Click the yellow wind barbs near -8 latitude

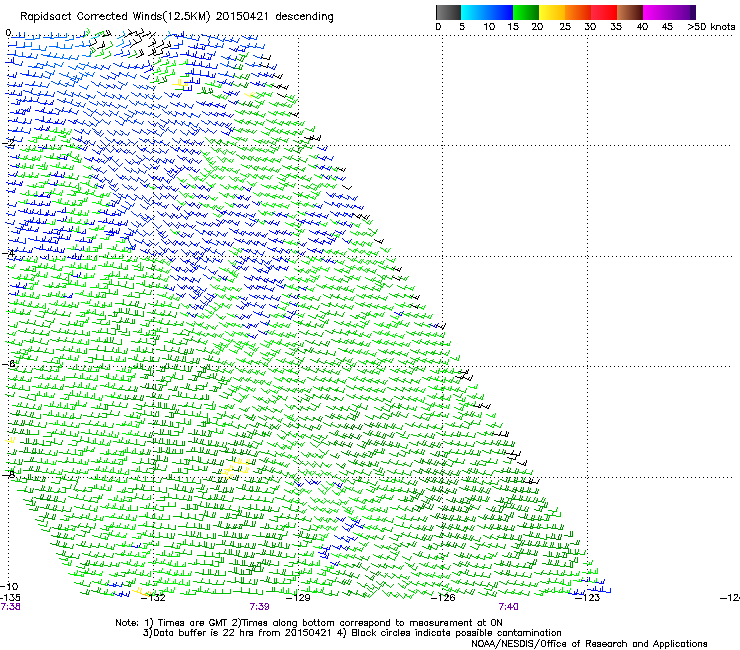pyautogui.click(x=235, y=467)
